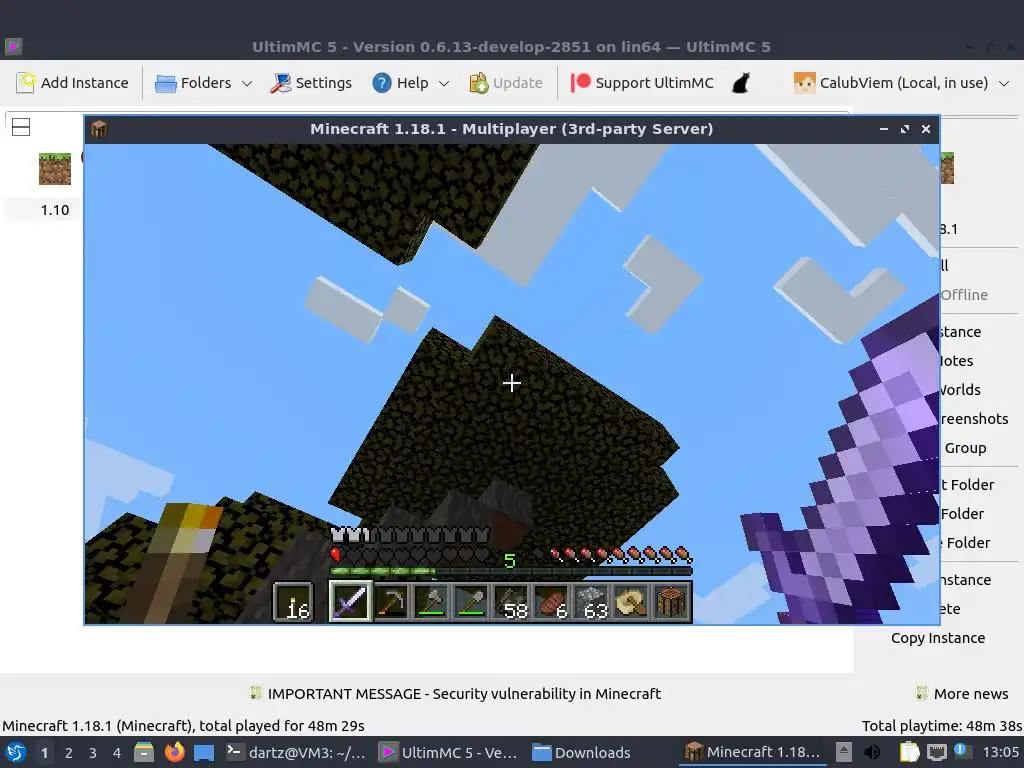Click the 13:05 taskbar clock
The width and height of the screenshot is (1024, 768).
pyautogui.click(x=1001, y=752)
